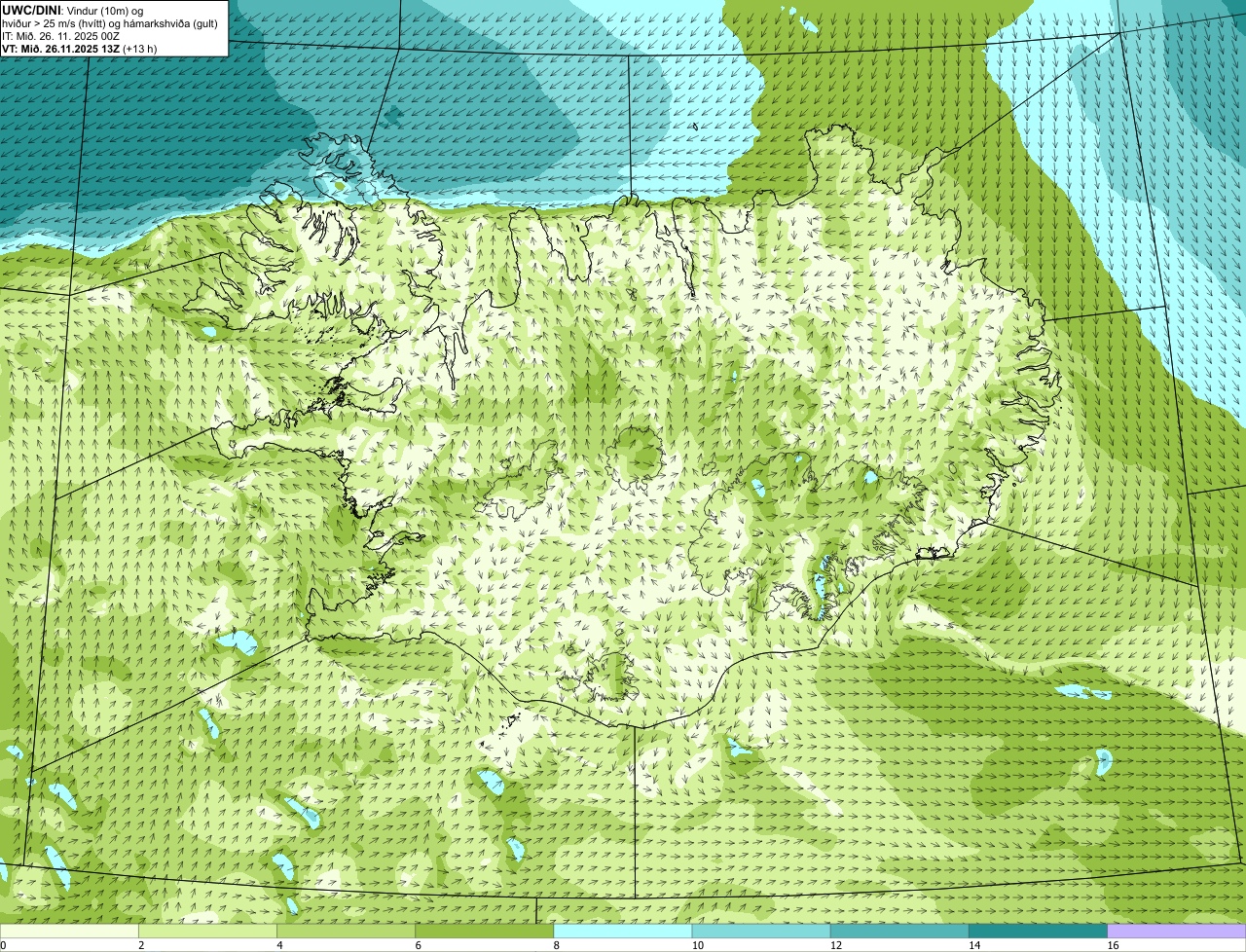
Task: Click the '2' label on the color scale
Action: pos(141,945)
